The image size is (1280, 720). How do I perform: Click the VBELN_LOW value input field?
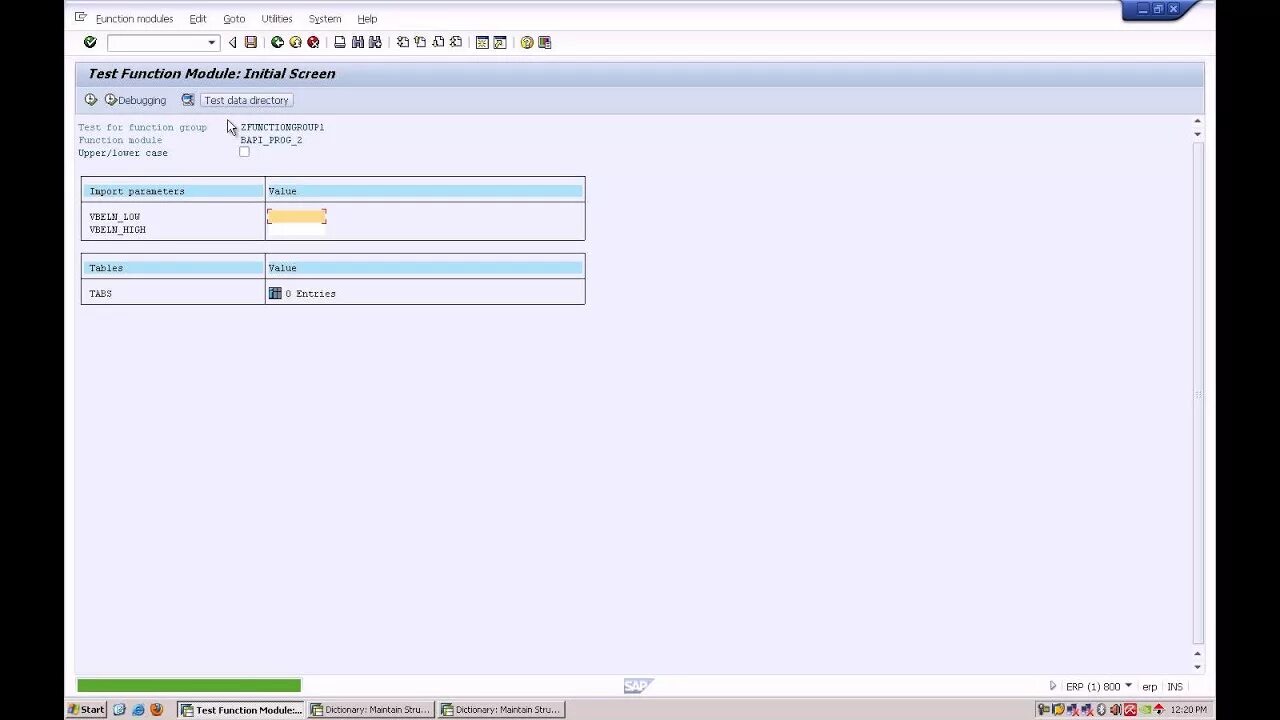click(296, 216)
